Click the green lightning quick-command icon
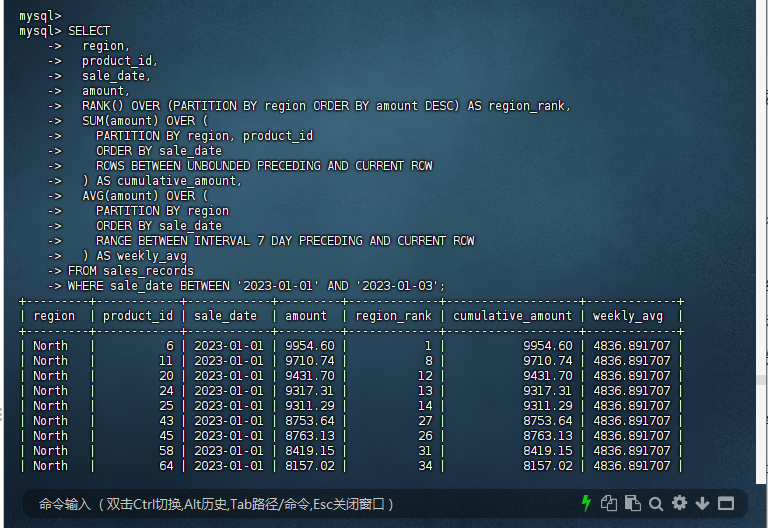 pyautogui.click(x=586, y=503)
